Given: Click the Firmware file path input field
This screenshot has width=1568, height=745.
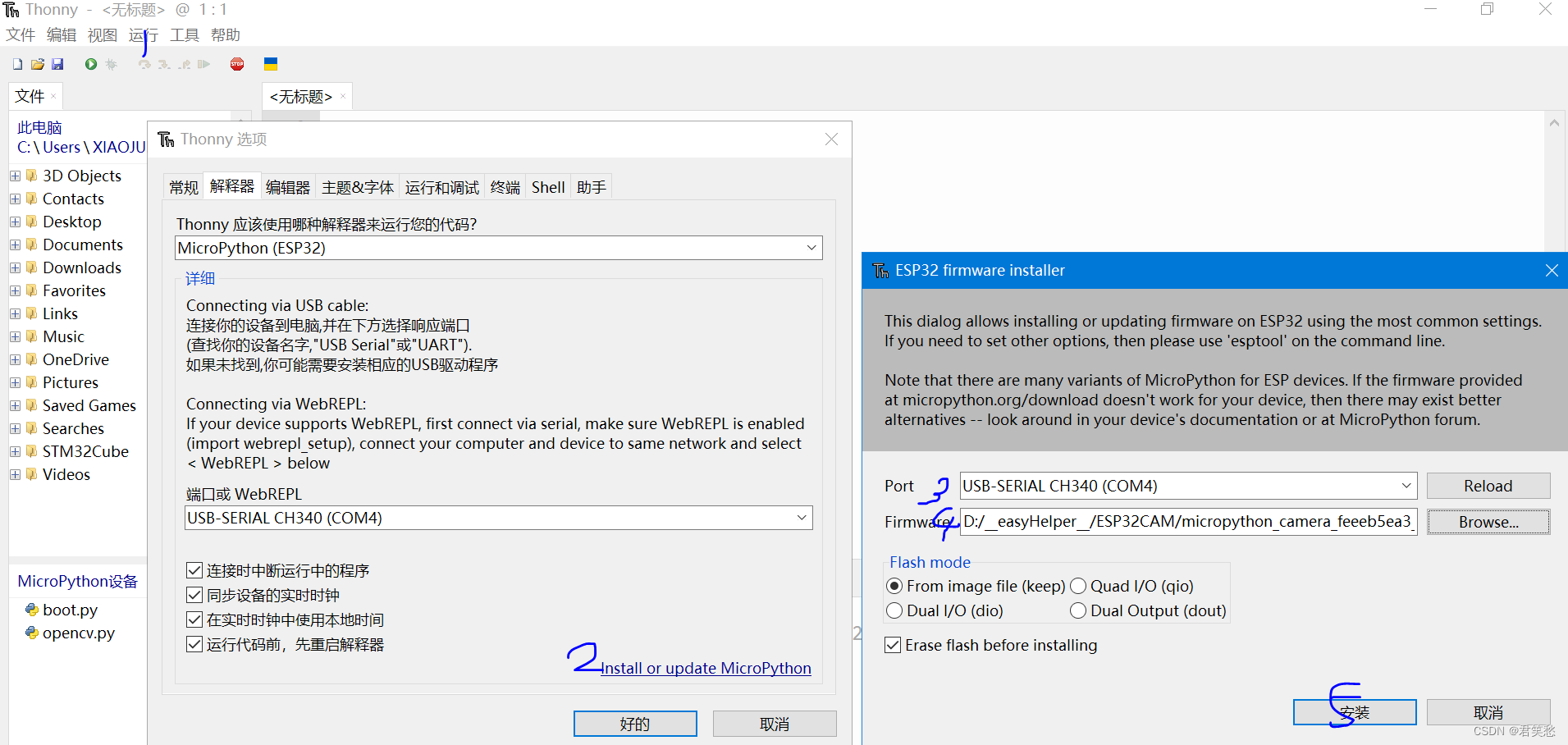Looking at the screenshot, I should pos(1188,522).
